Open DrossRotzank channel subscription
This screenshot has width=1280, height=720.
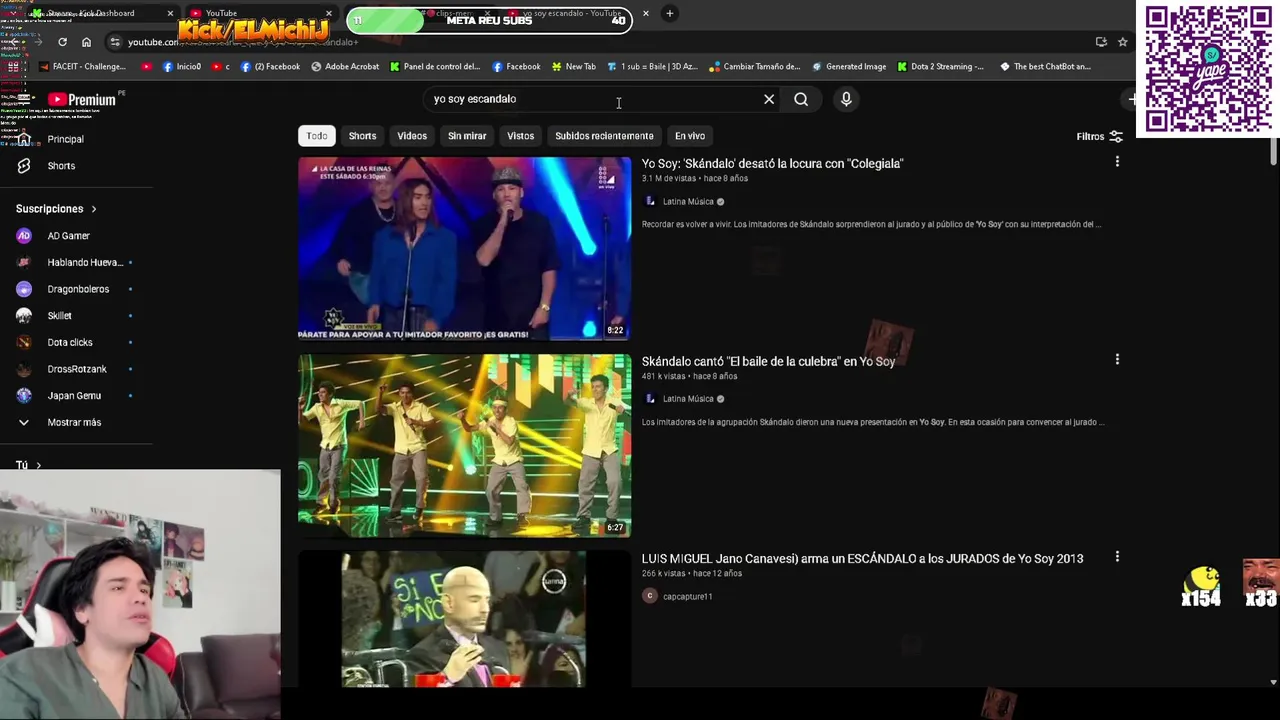point(75,369)
